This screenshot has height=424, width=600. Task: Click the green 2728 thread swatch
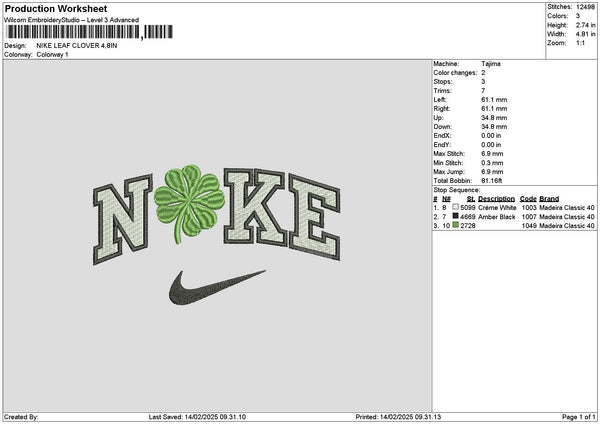tap(455, 225)
